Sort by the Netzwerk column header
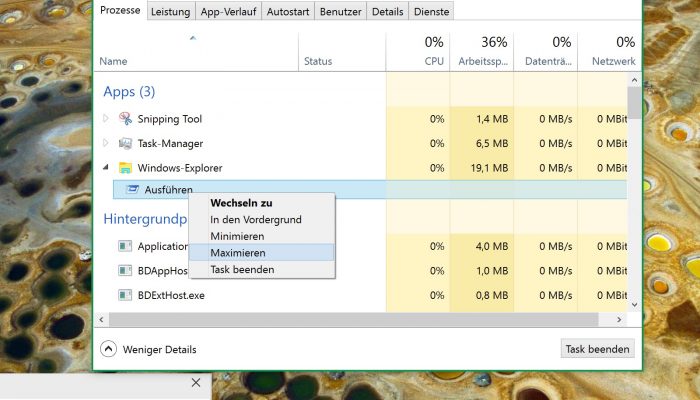700x400 pixels. pos(609,52)
